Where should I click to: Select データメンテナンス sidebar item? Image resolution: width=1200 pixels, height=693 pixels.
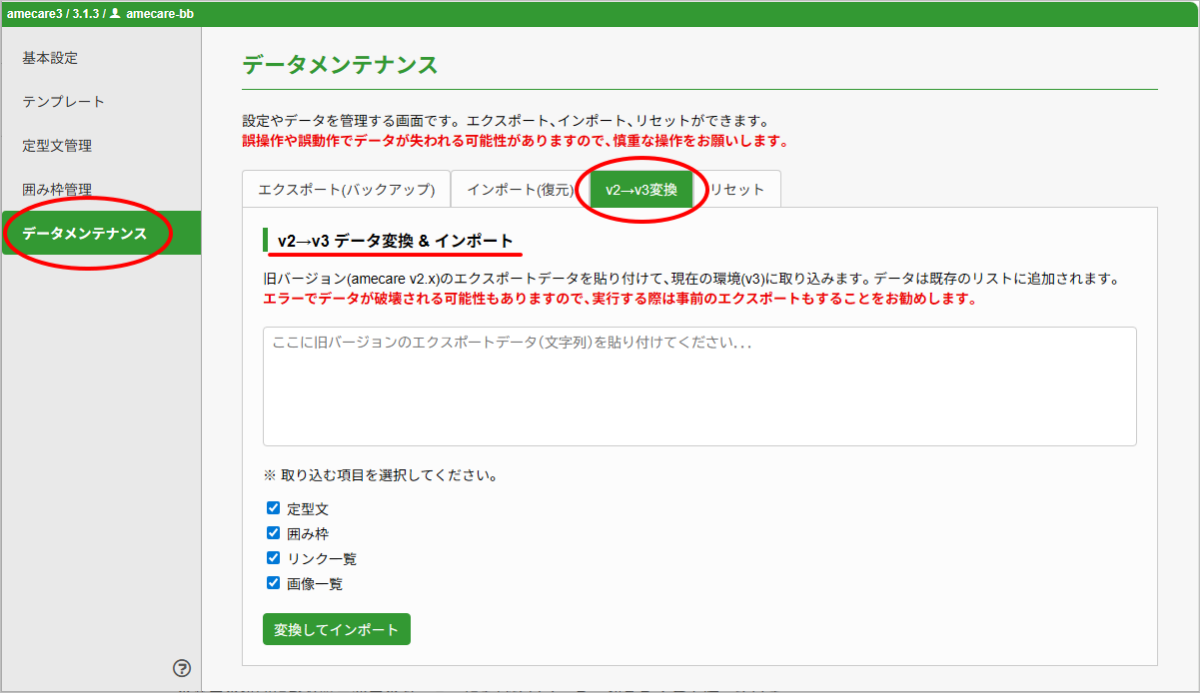point(85,234)
